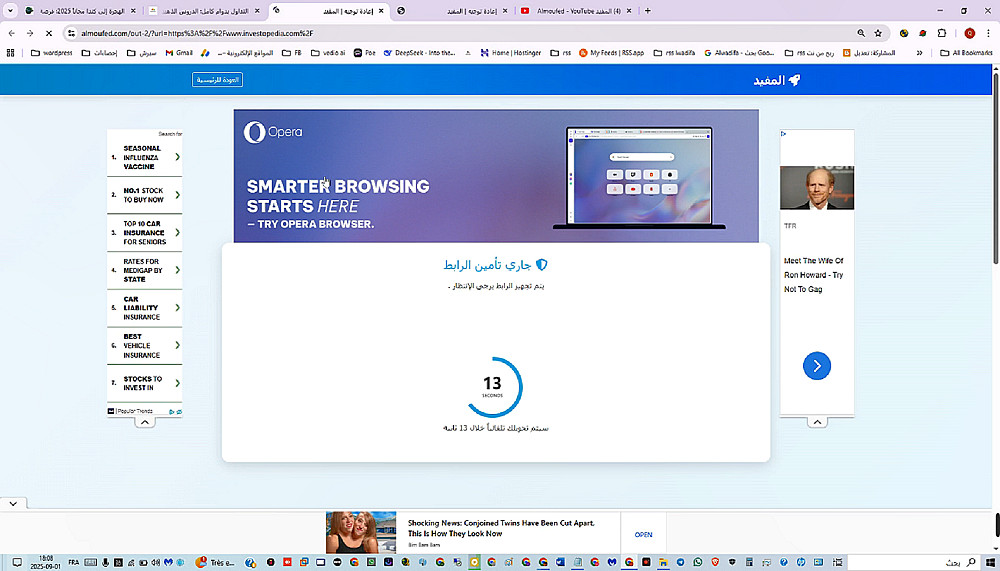Click the blue arrow on Ron Howard ad
This screenshot has width=1000, height=571.
click(817, 366)
